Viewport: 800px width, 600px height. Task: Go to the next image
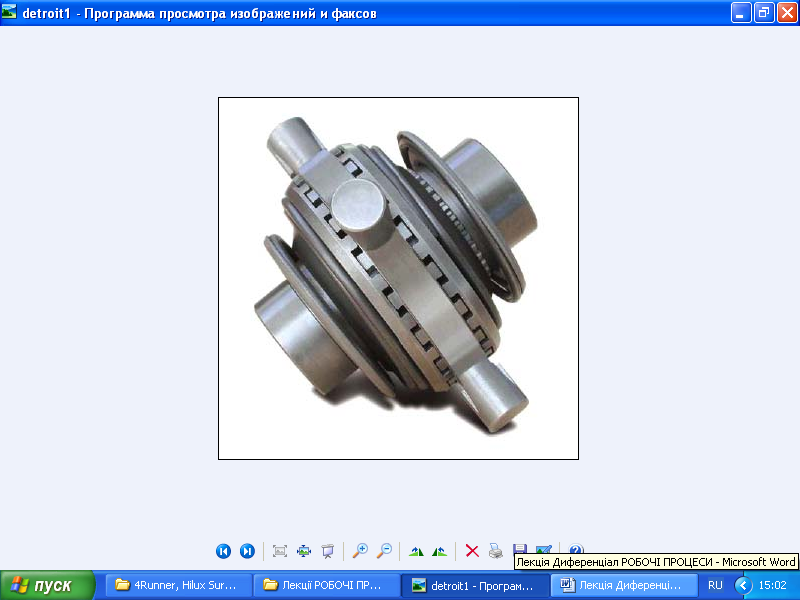(247, 551)
